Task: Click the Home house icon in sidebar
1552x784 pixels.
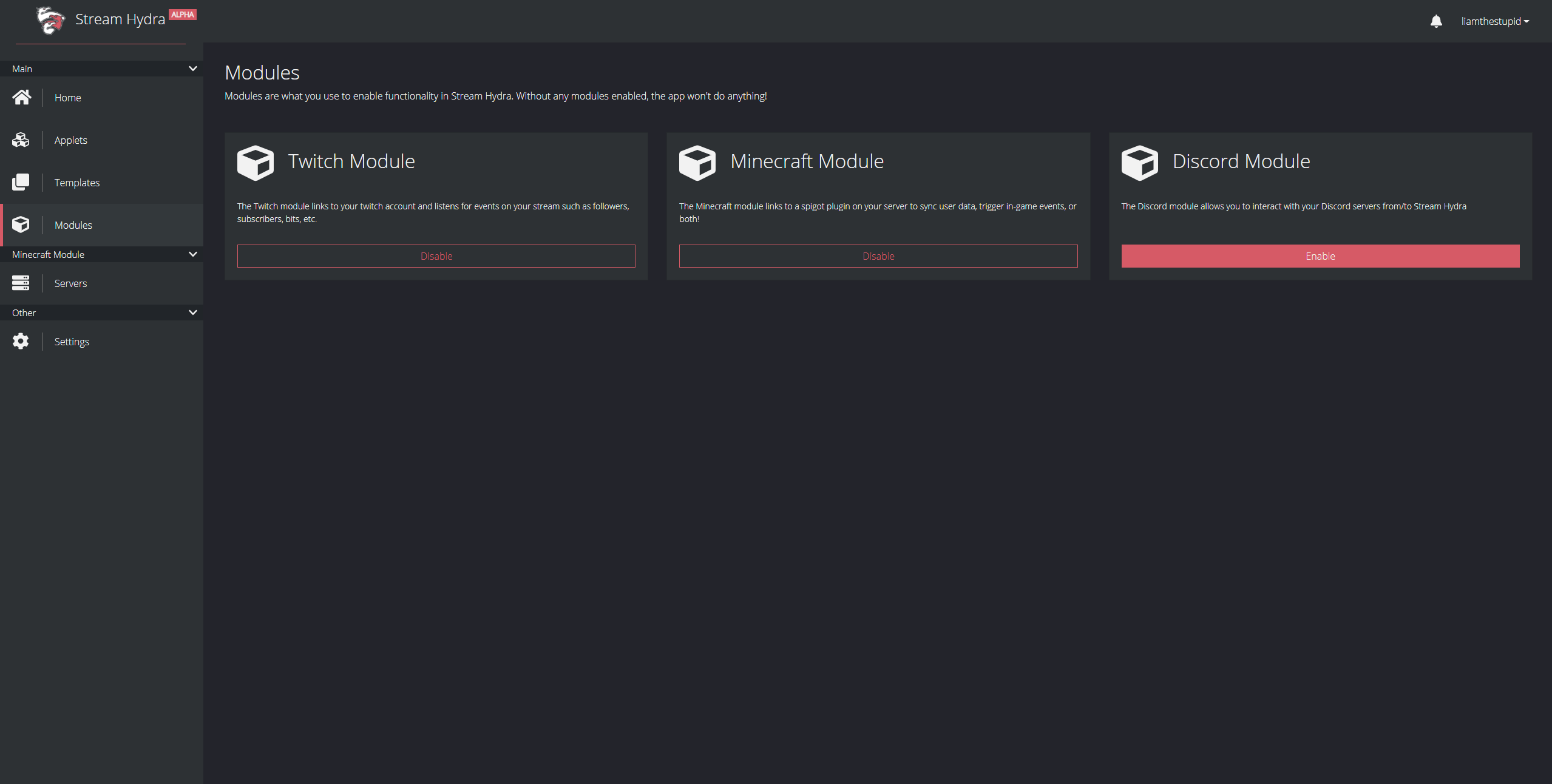Action: (x=21, y=98)
